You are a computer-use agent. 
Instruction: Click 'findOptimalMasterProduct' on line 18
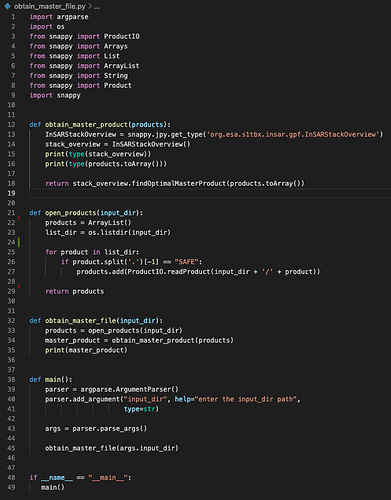(x=179, y=183)
